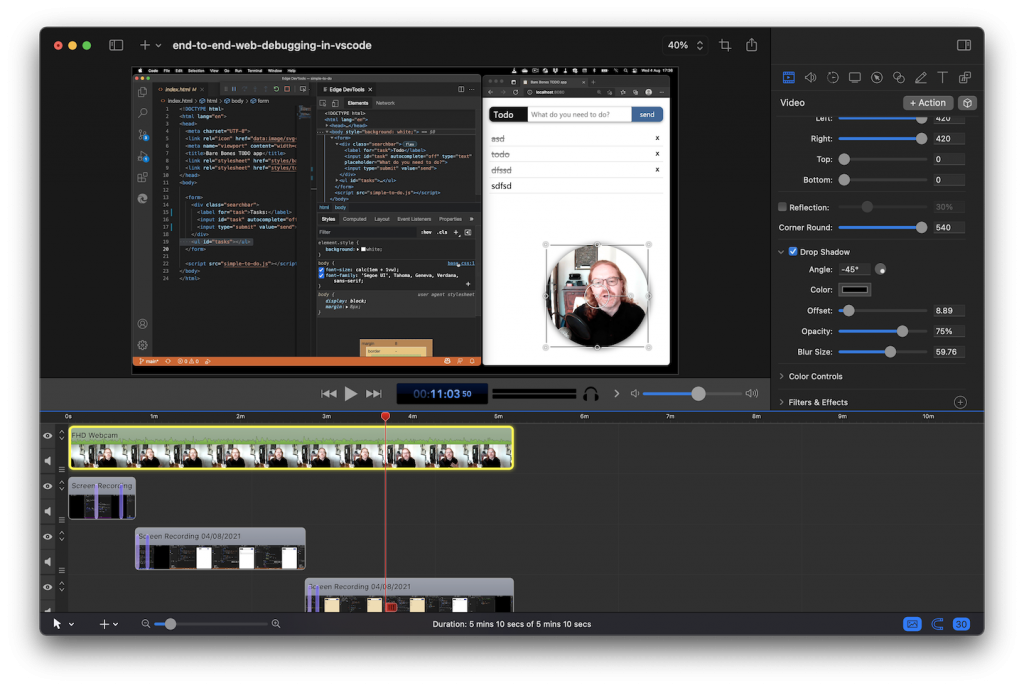Open the dashed circle timing properties tab
1024x688 pixels.
click(x=833, y=78)
